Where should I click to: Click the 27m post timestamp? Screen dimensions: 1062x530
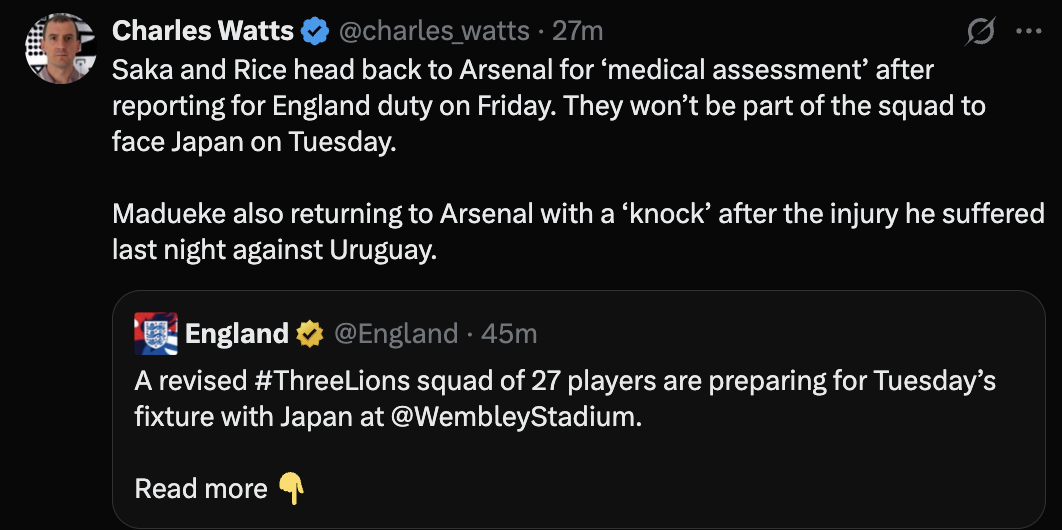(578, 32)
